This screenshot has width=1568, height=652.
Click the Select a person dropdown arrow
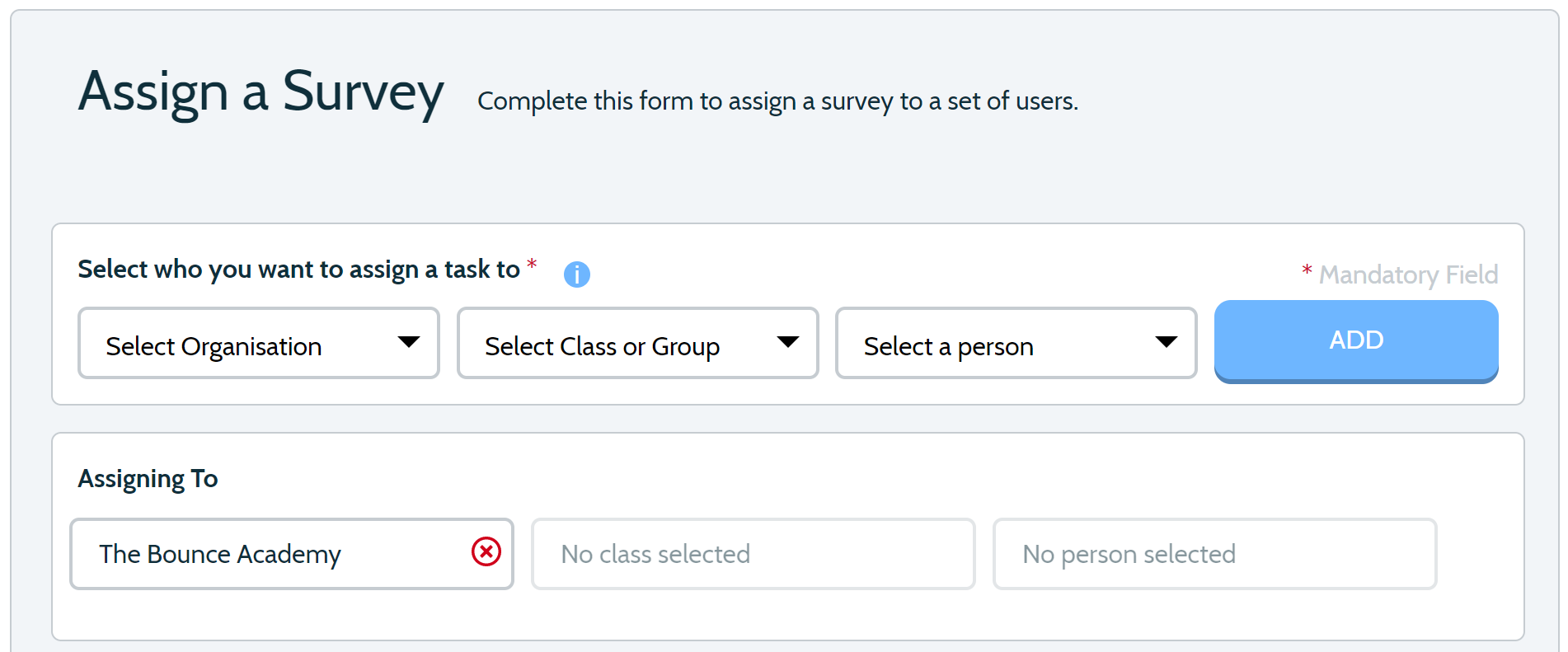pos(1167,342)
